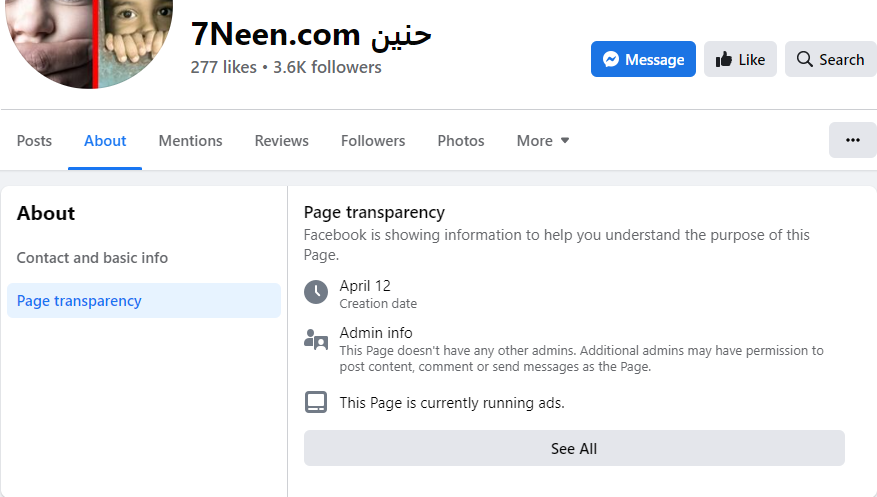
Task: Click the thumbs-up Like icon
Action: (x=724, y=60)
